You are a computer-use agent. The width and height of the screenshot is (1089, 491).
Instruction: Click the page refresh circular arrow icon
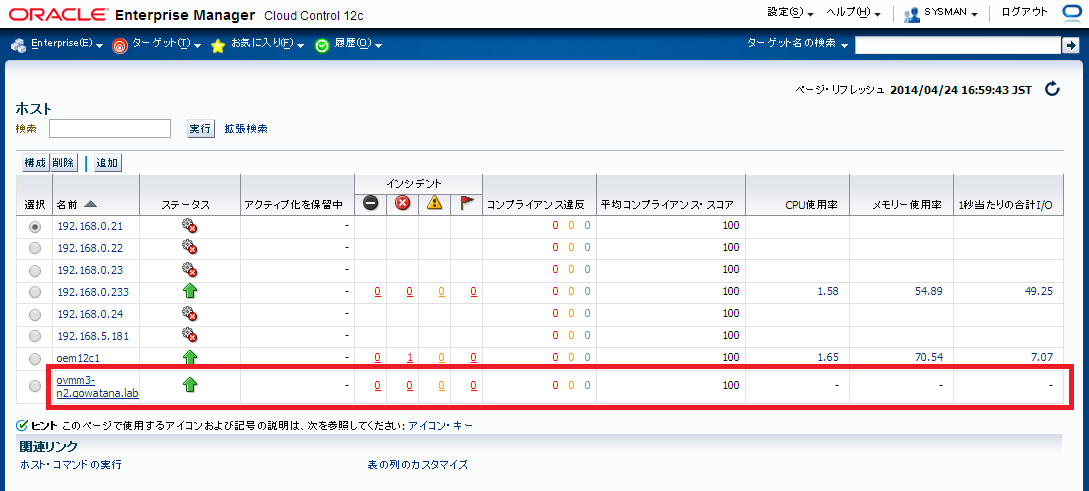1052,89
